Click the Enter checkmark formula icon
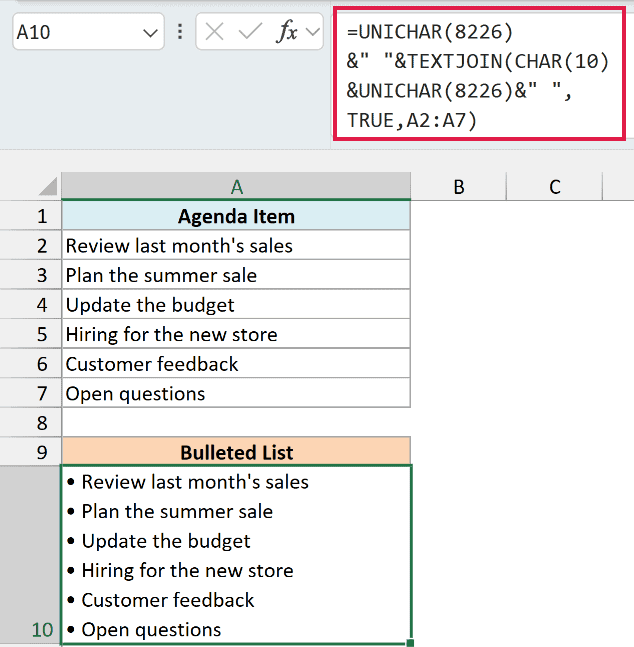634x647 pixels. click(251, 31)
